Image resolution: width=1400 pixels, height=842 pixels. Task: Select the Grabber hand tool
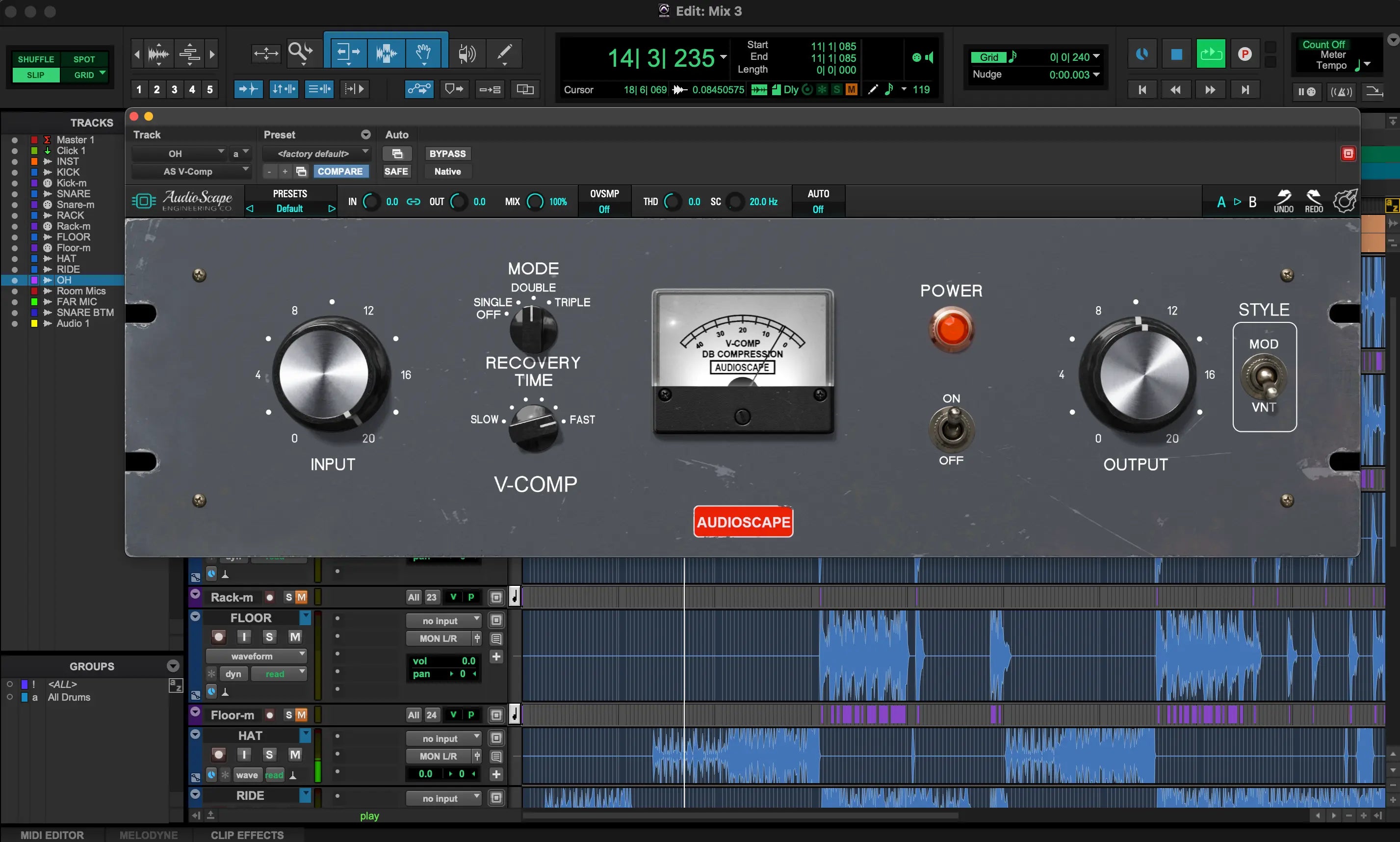click(424, 53)
